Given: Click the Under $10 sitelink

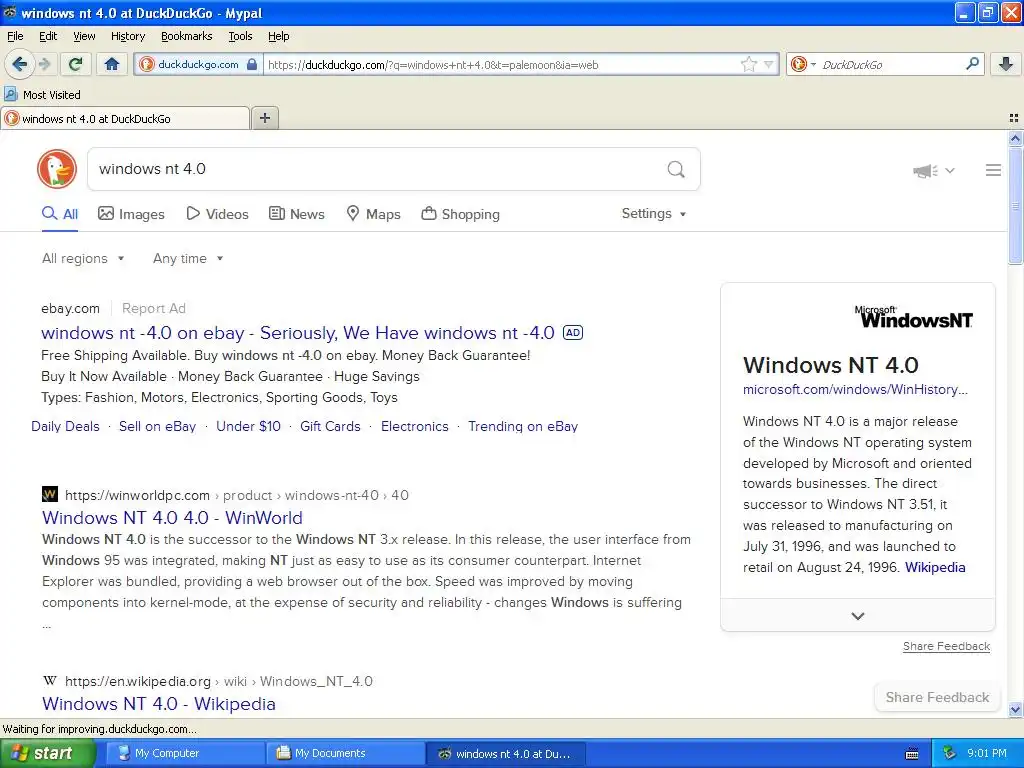Looking at the screenshot, I should (248, 426).
